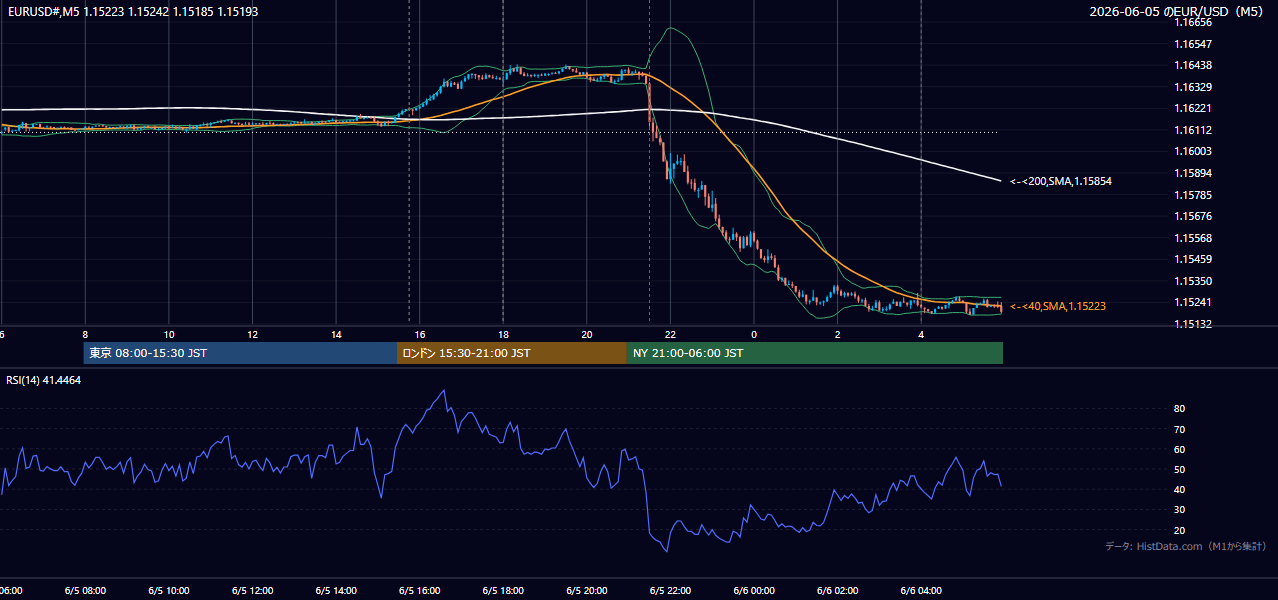Click price axis value 1.15132
Viewport: 1278px width, 600px height.
pyautogui.click(x=1193, y=324)
